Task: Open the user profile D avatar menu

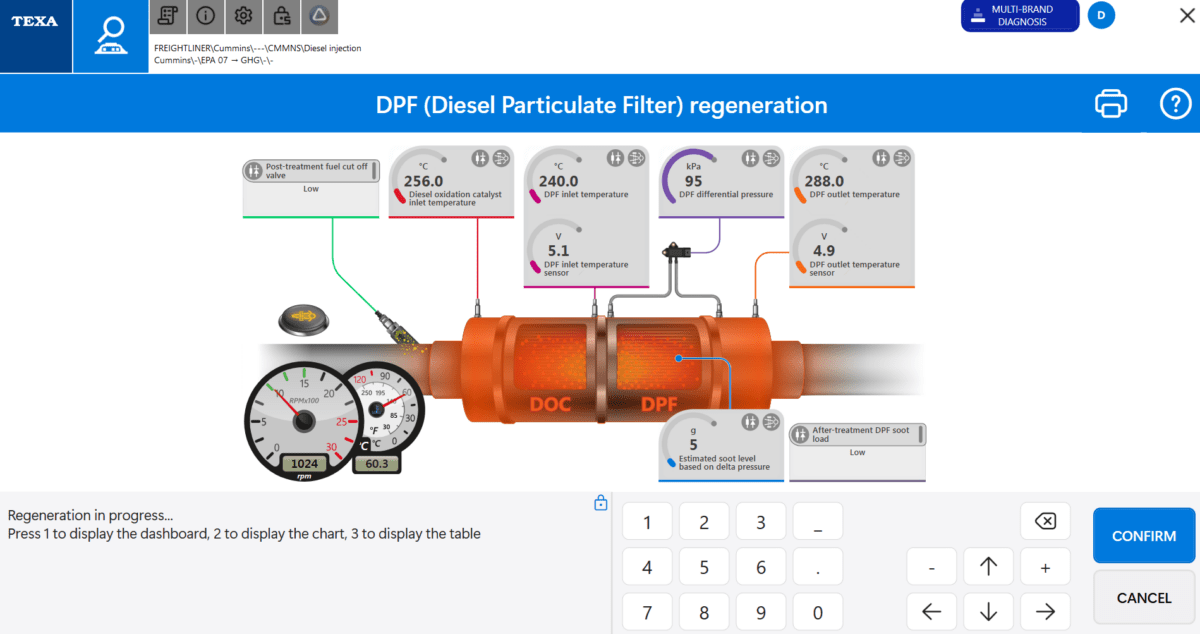Action: tap(1101, 15)
